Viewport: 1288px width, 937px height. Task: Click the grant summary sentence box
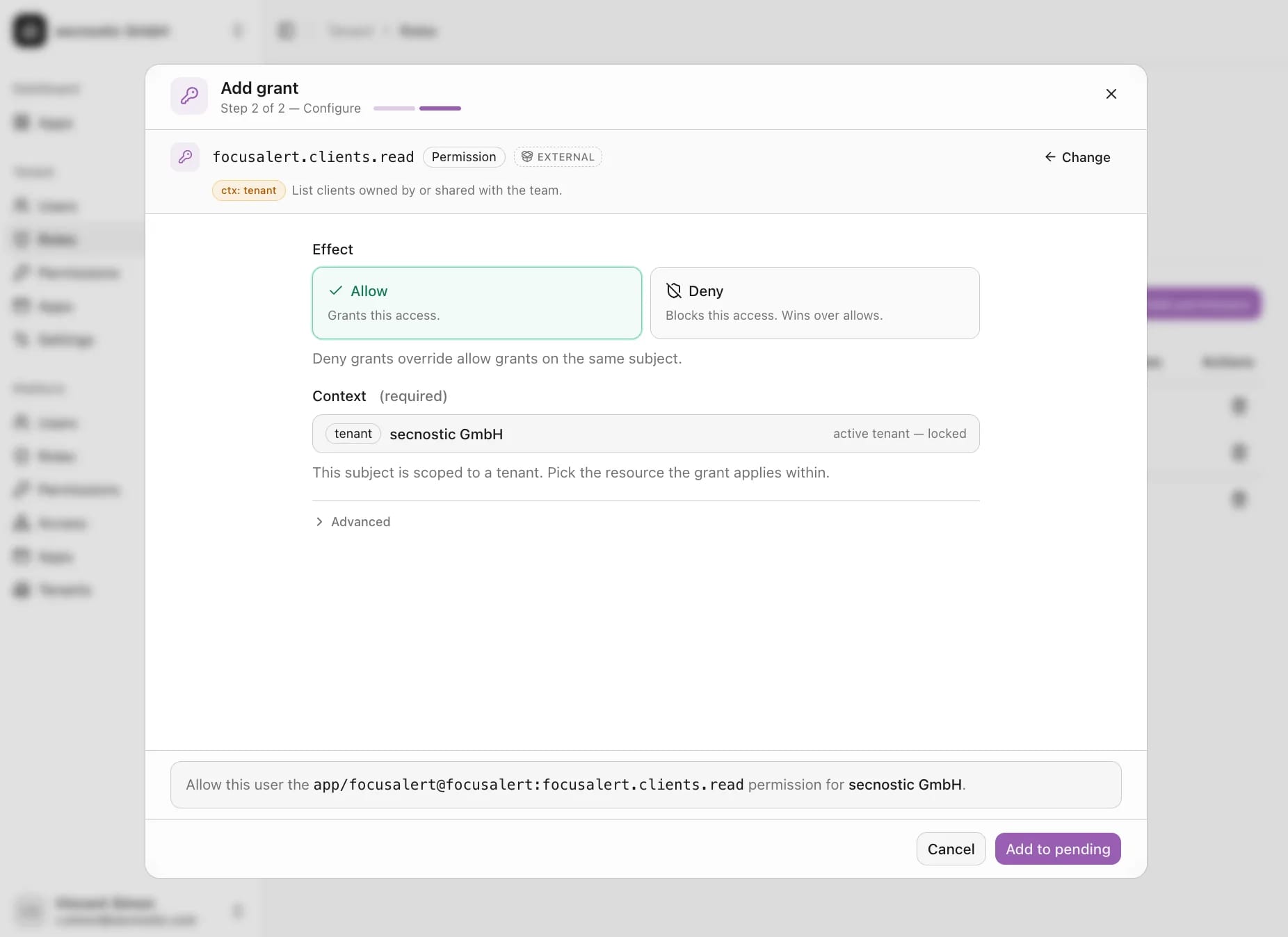click(645, 785)
